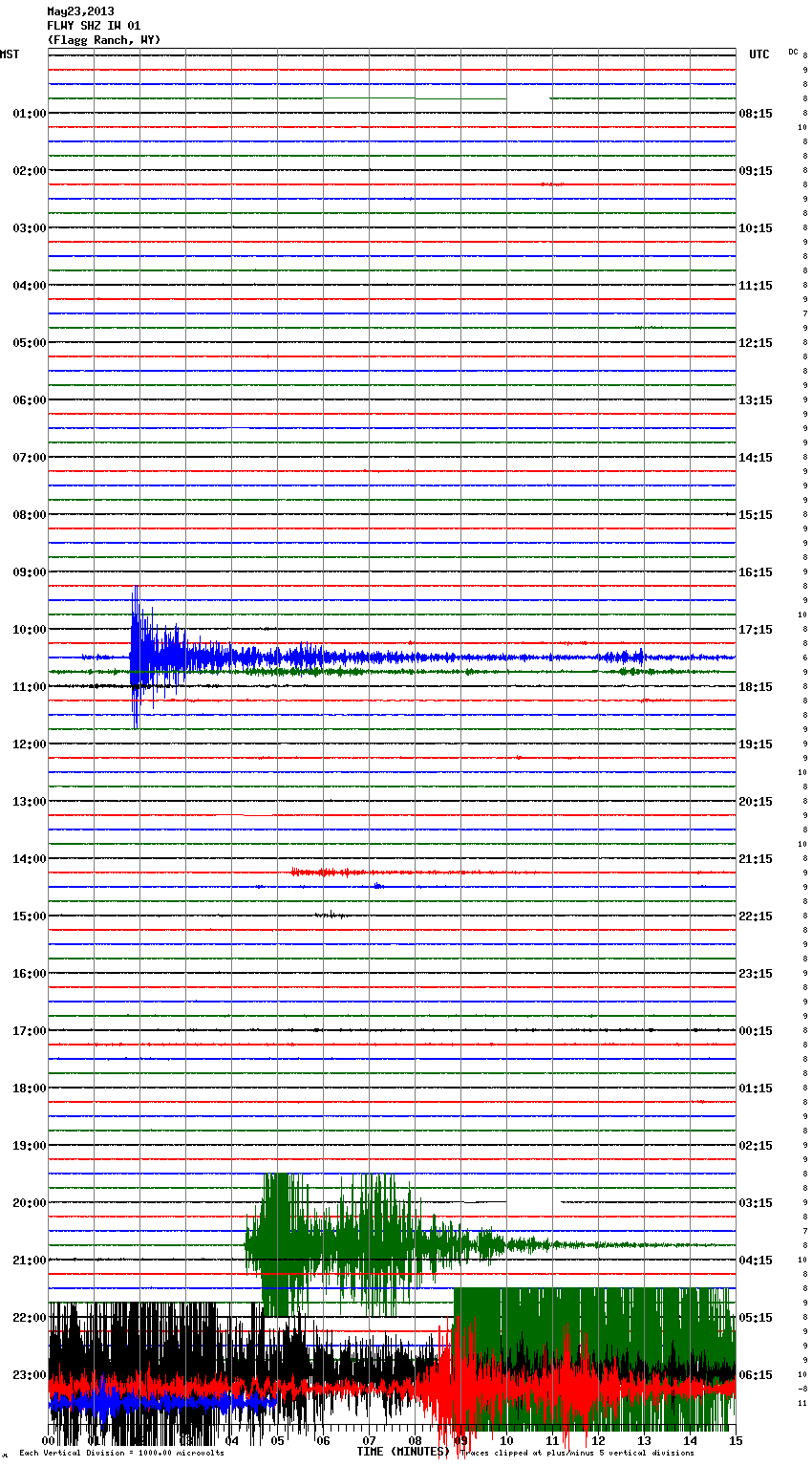
Task: Click the 21:15 UTC time label
Action: click(x=756, y=859)
